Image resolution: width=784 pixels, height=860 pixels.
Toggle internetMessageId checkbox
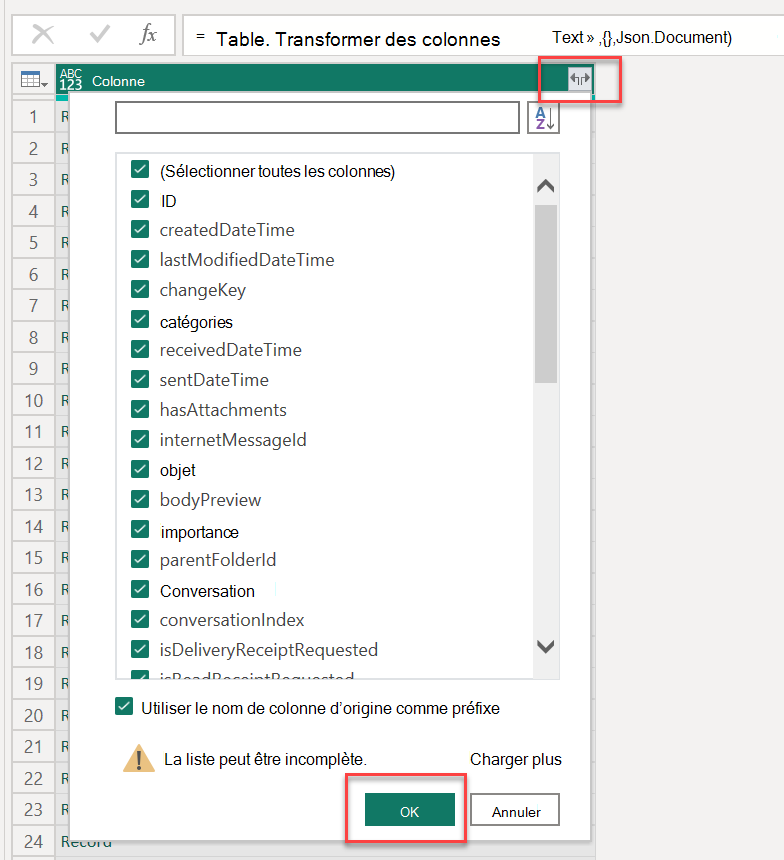[140, 439]
